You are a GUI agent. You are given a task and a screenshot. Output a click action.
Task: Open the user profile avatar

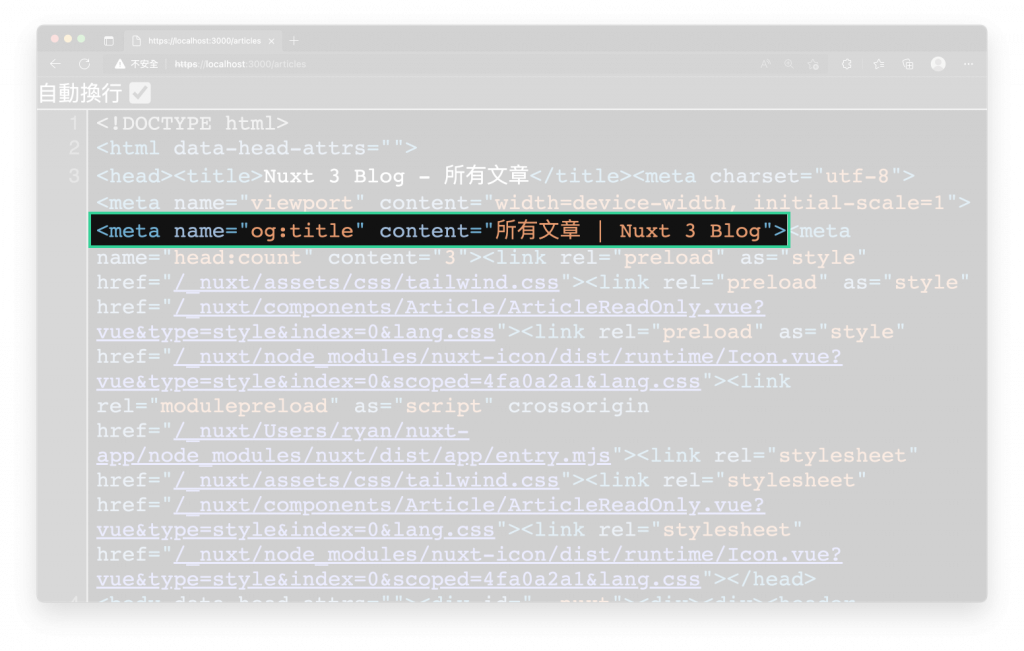(938, 63)
